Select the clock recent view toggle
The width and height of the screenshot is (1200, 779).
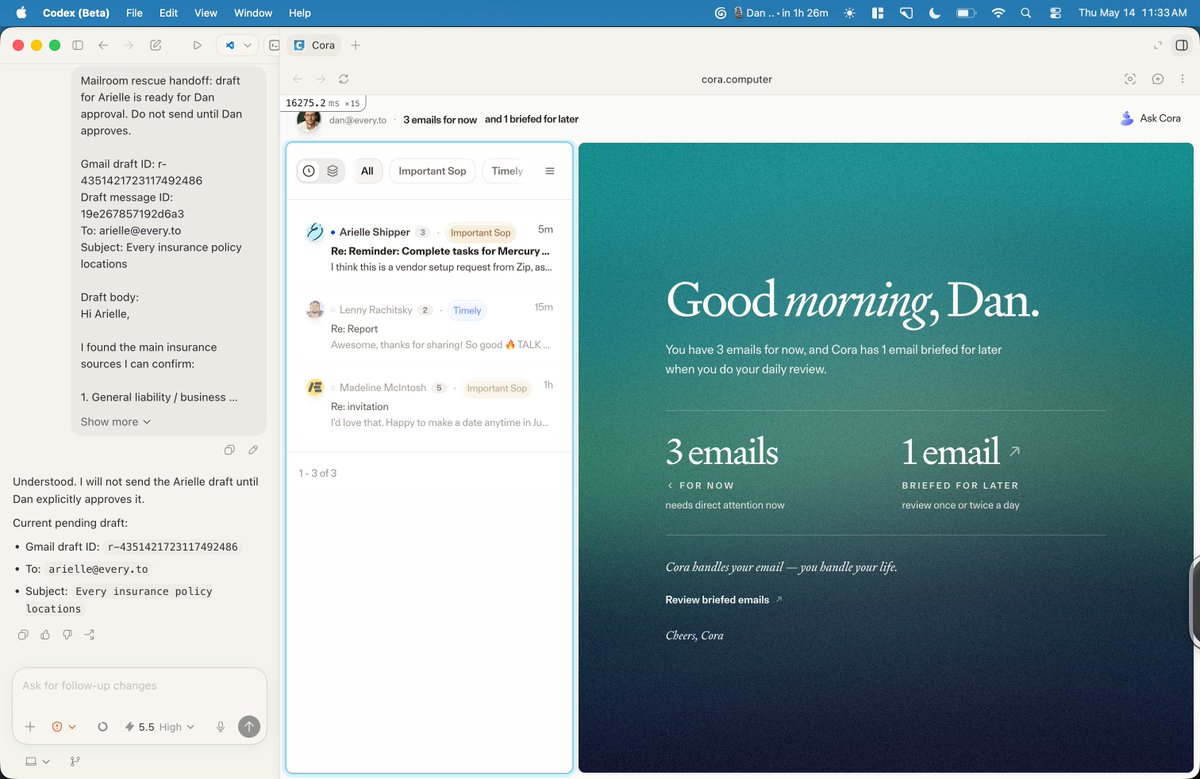(x=309, y=171)
